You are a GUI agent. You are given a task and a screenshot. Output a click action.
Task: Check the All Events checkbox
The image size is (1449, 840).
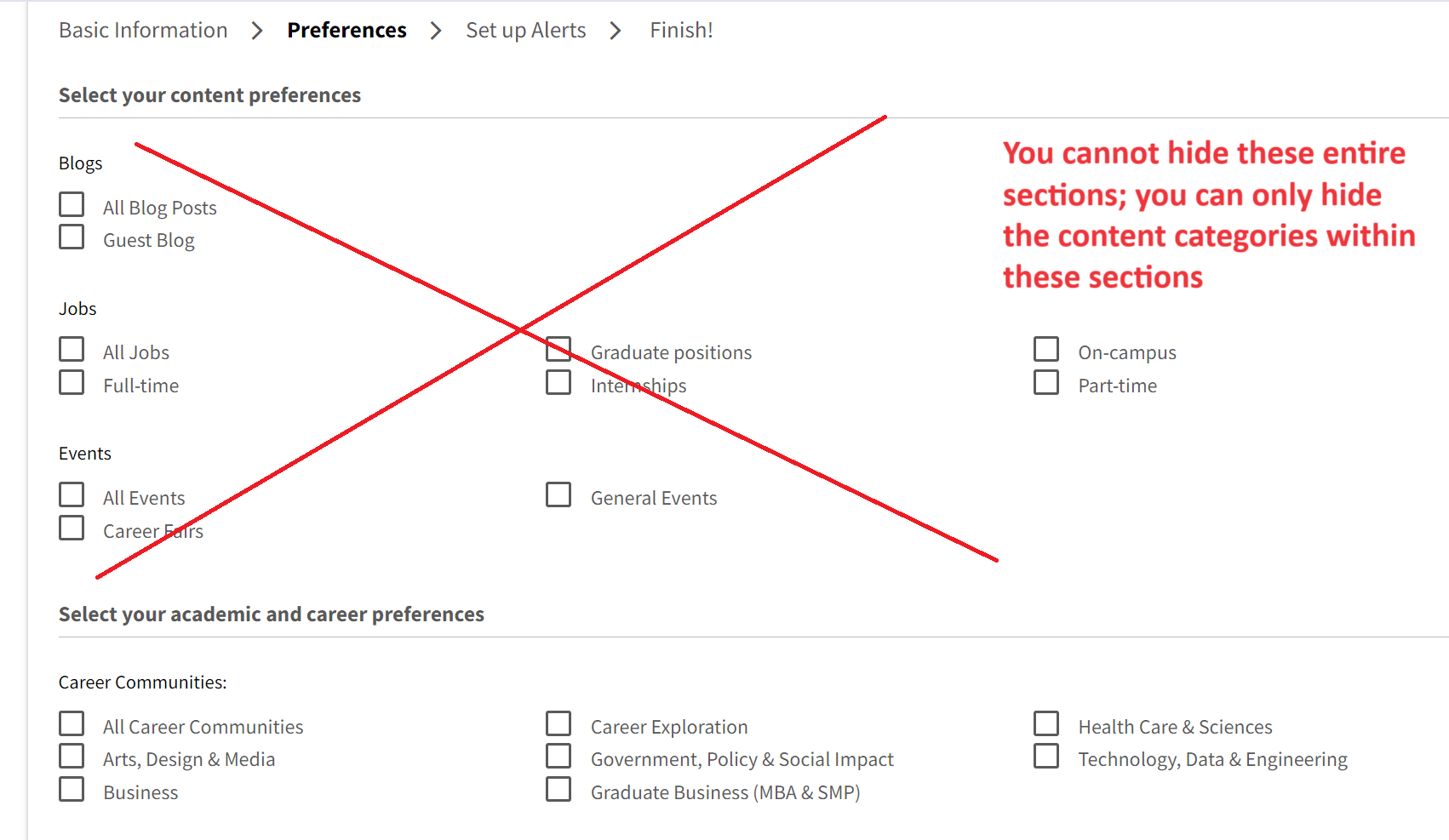click(x=72, y=495)
